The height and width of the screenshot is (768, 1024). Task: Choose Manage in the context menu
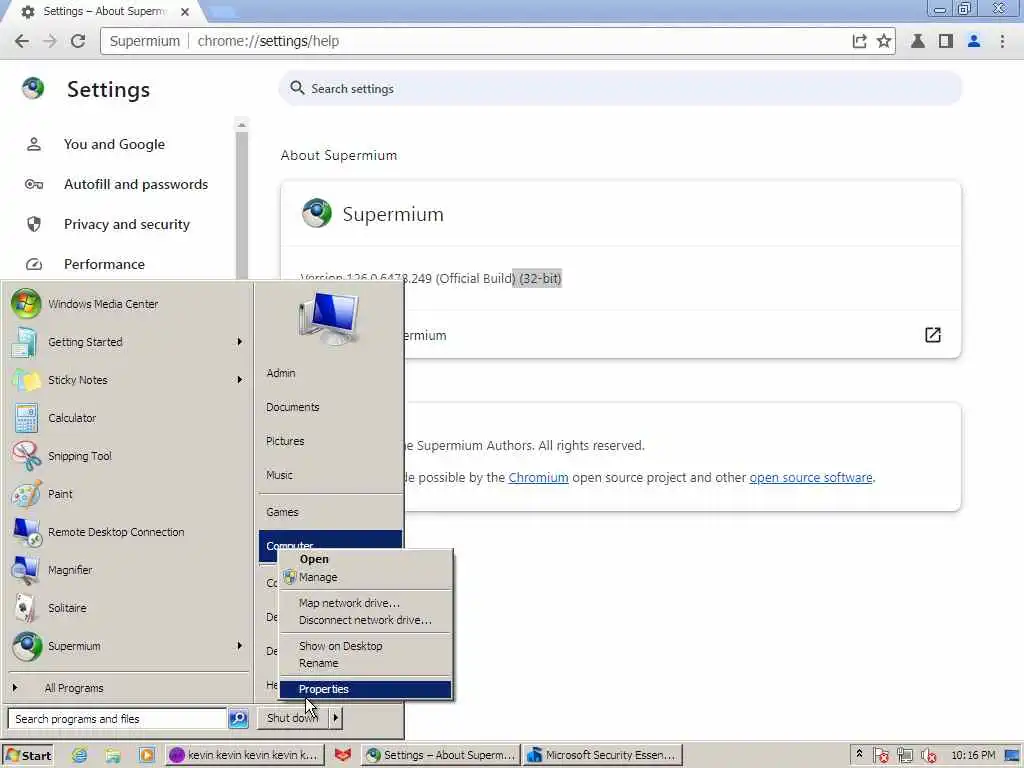coord(365,577)
